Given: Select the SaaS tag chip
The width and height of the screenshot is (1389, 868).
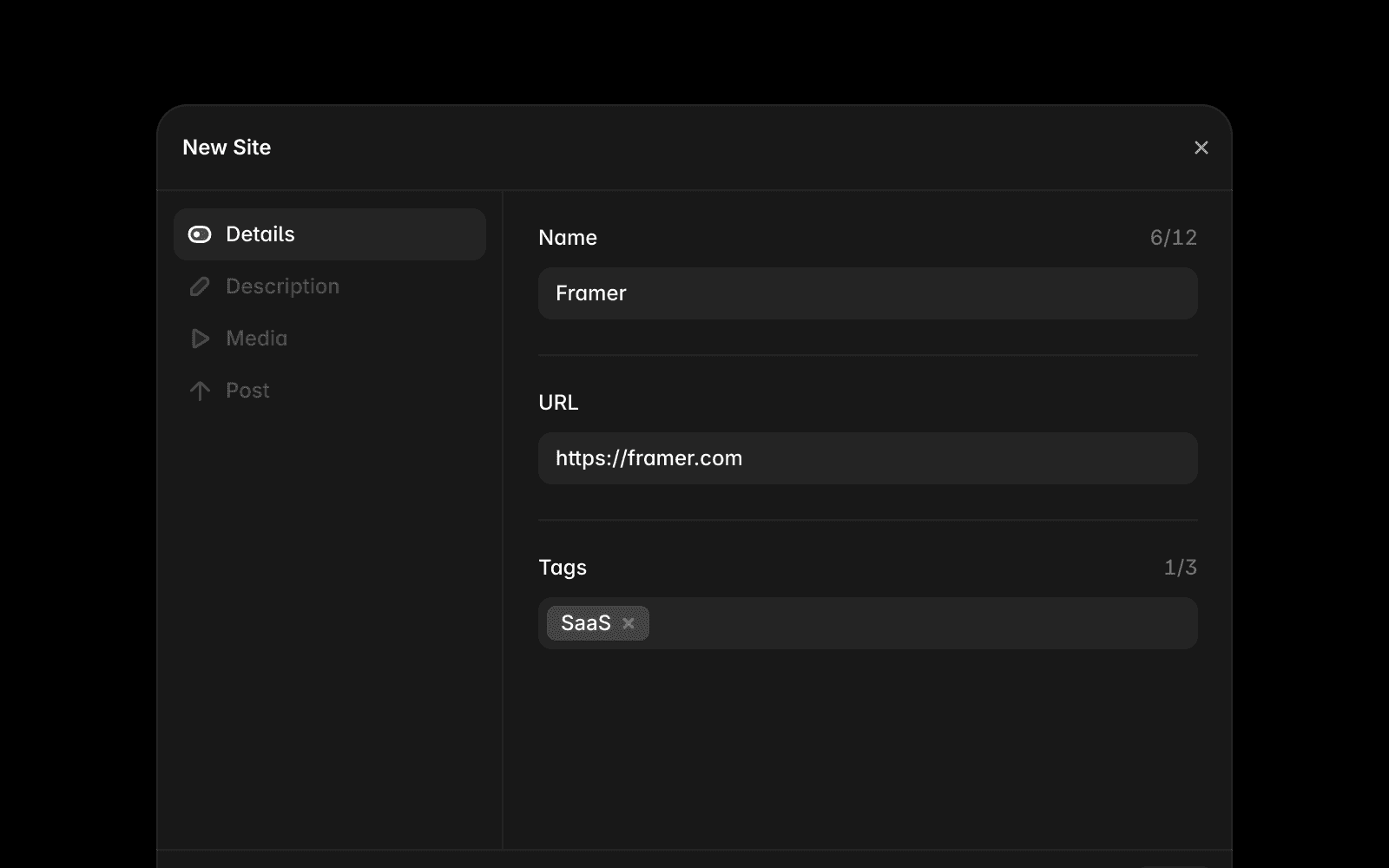Looking at the screenshot, I should pos(598,623).
